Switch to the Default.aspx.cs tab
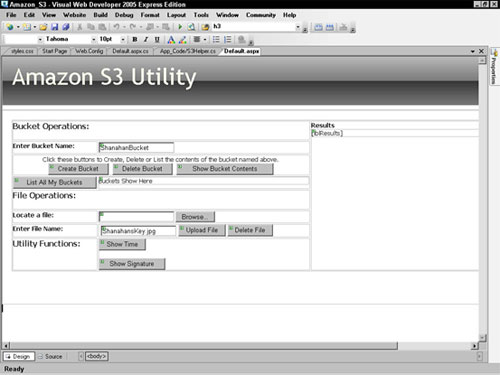Screen dimensions: 500x375 130,51
